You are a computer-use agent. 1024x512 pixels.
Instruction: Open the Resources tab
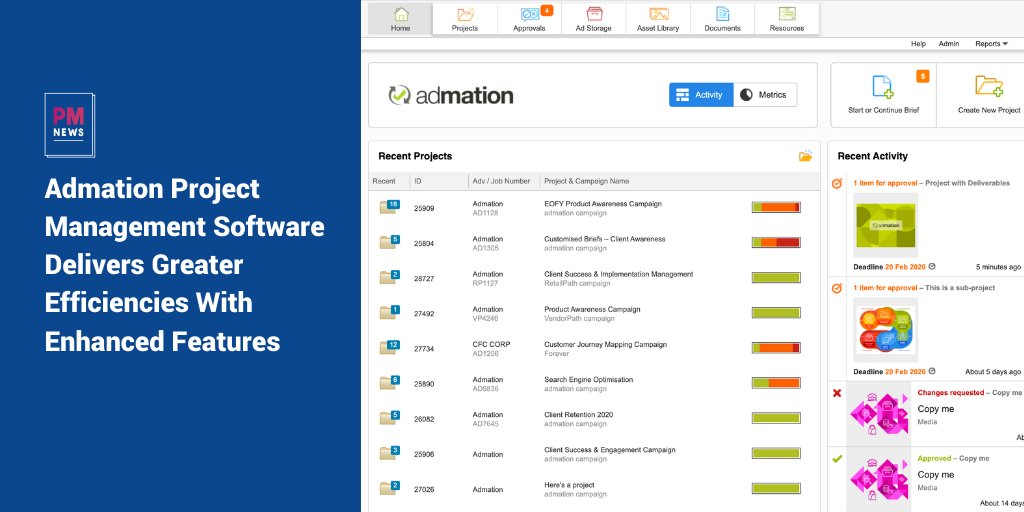click(x=786, y=18)
